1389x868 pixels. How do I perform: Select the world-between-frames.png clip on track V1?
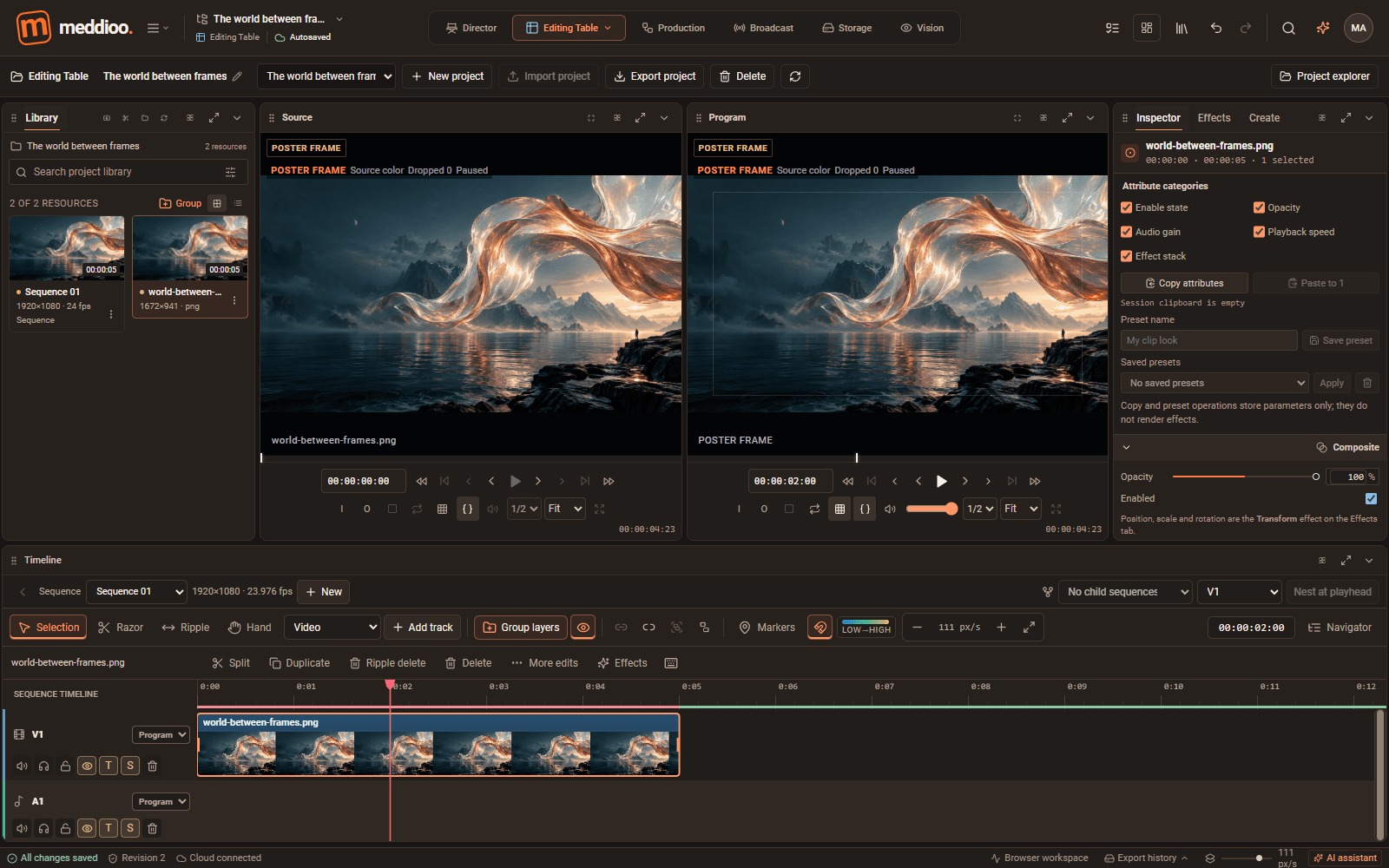tap(438, 745)
